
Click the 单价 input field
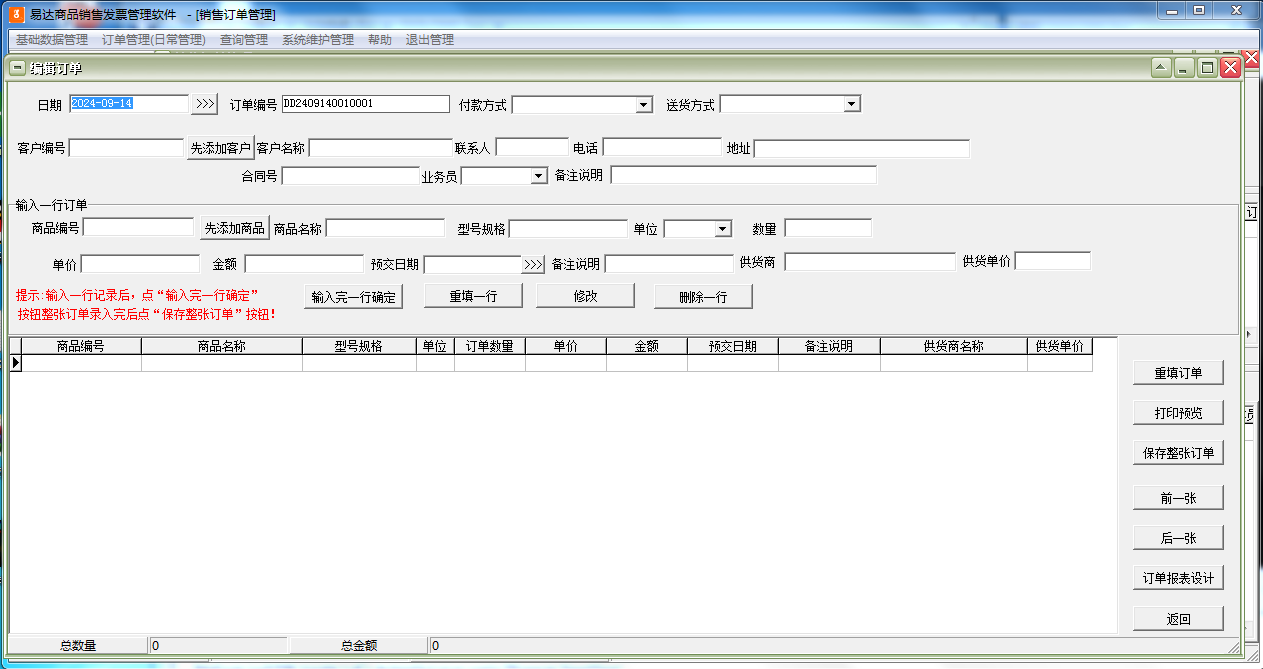(140, 264)
